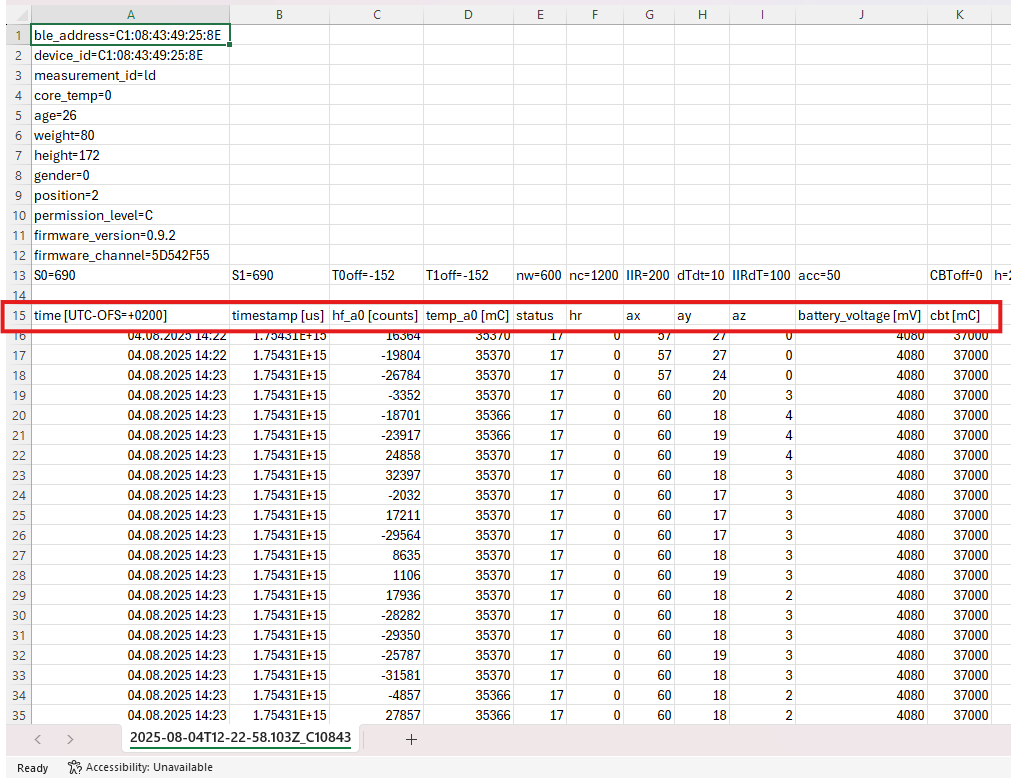Click cell CBToff=0

[x=959, y=275]
